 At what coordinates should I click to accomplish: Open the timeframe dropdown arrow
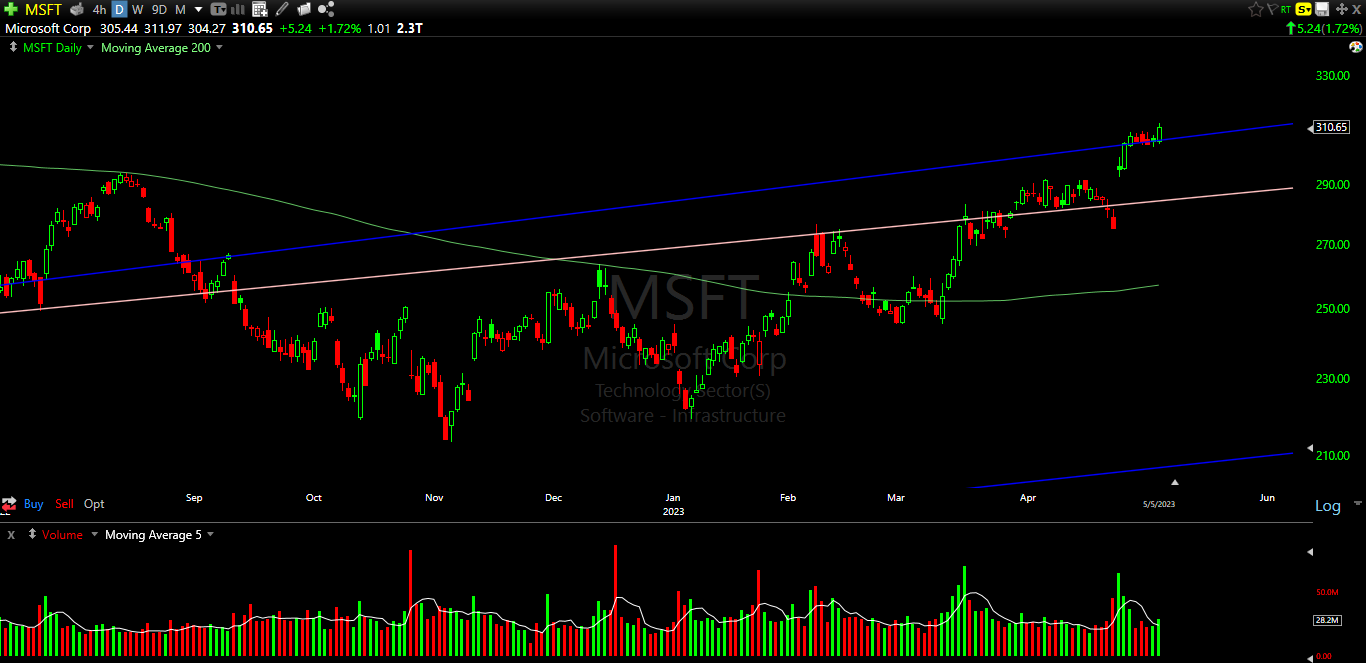coord(199,10)
